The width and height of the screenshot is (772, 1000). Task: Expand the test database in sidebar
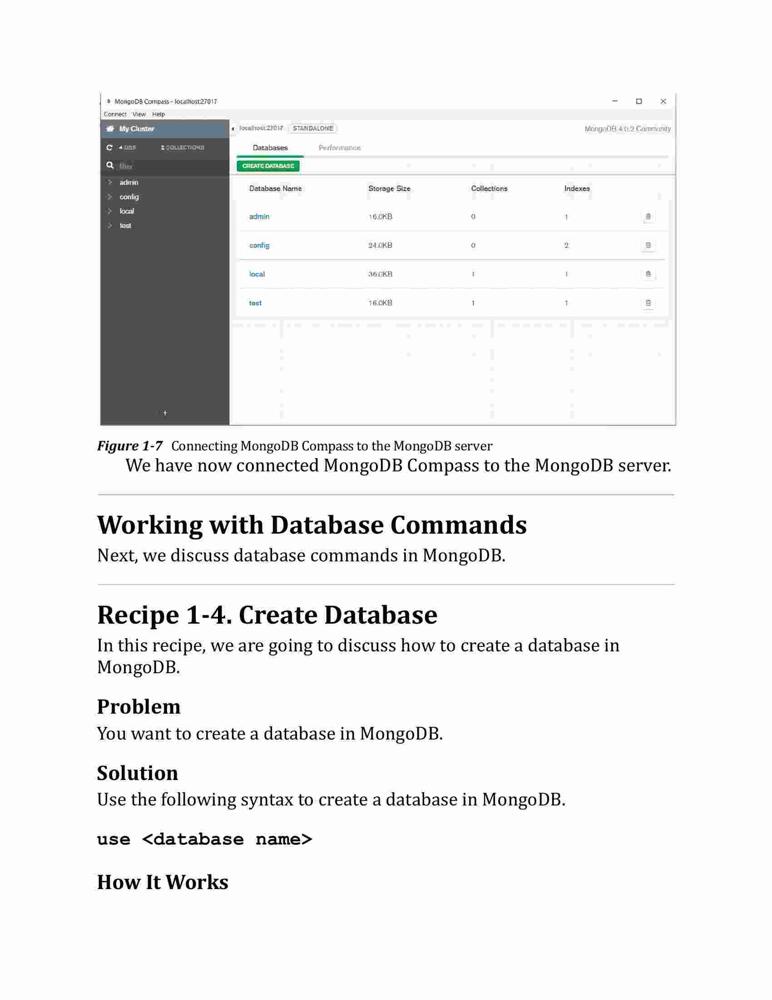110,226
